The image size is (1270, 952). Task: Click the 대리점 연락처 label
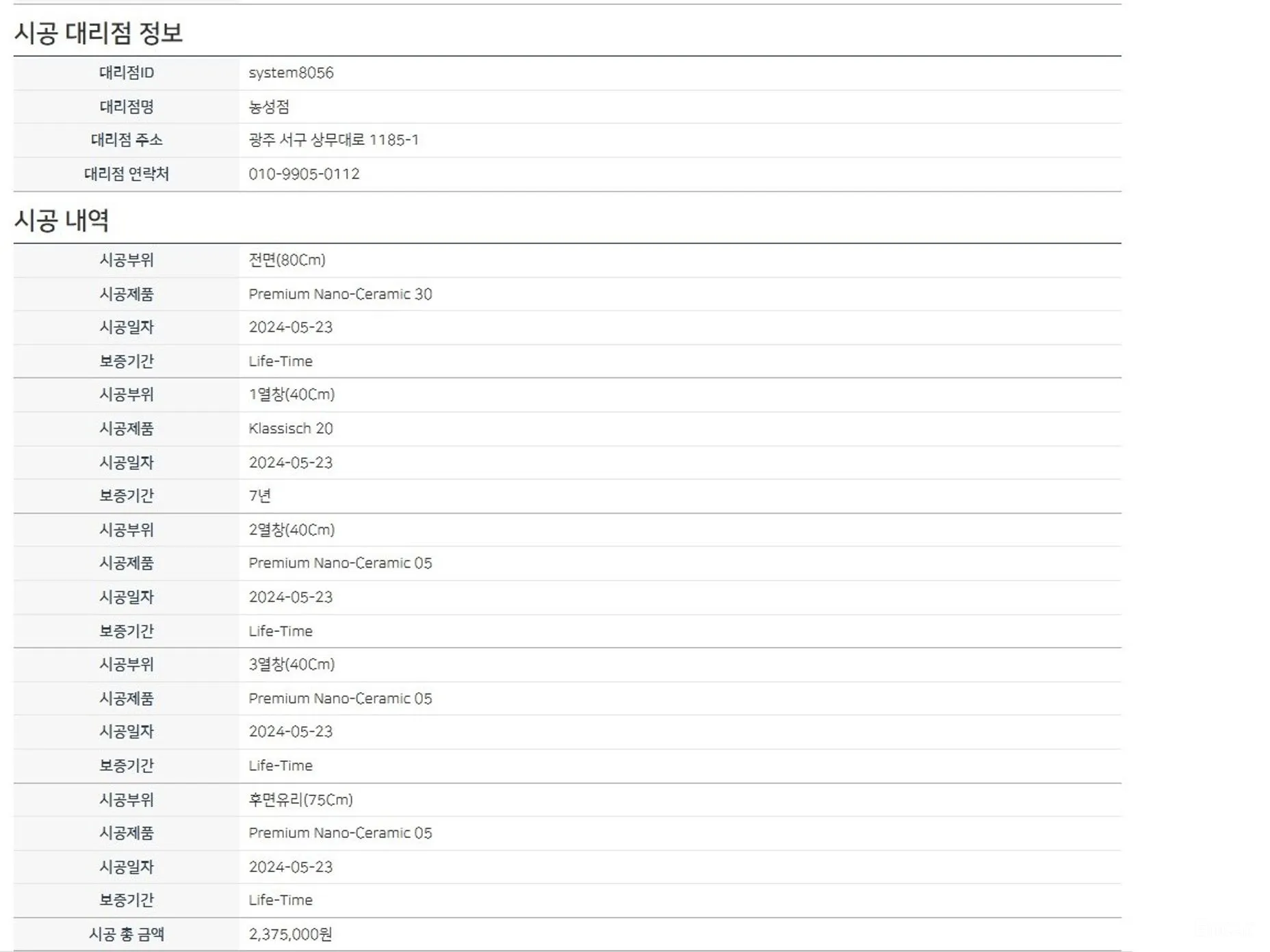click(127, 174)
